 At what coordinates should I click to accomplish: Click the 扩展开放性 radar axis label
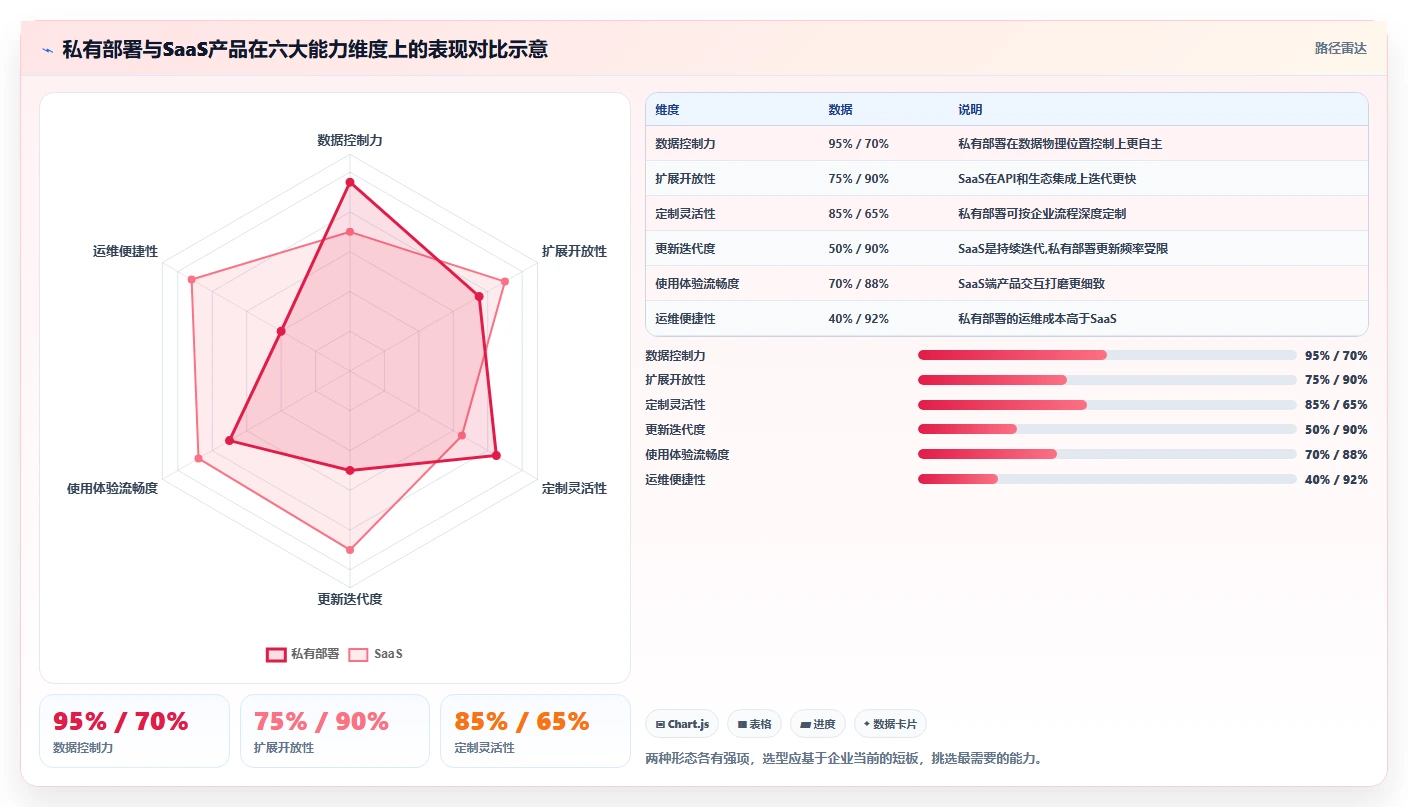[574, 251]
